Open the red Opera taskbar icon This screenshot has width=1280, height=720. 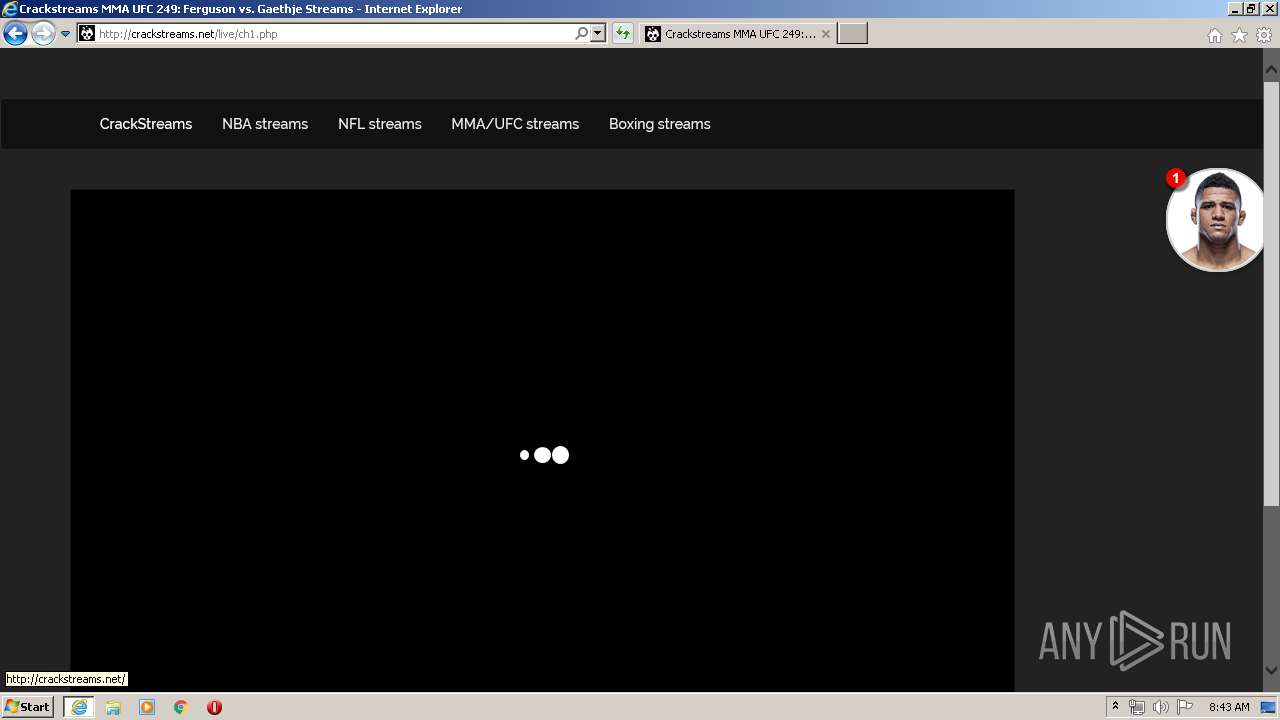214,707
